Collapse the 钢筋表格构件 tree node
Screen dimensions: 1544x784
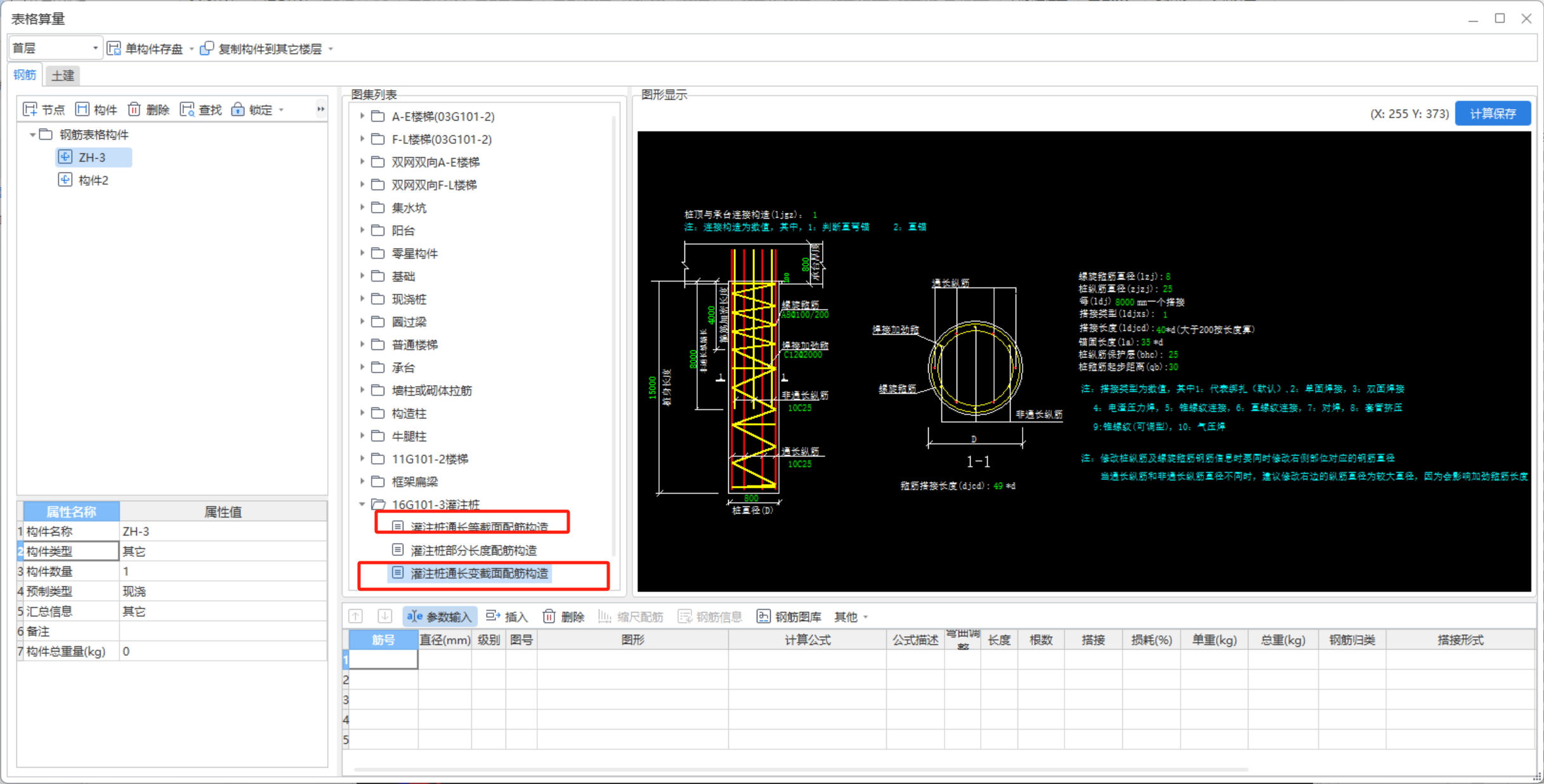click(x=32, y=134)
